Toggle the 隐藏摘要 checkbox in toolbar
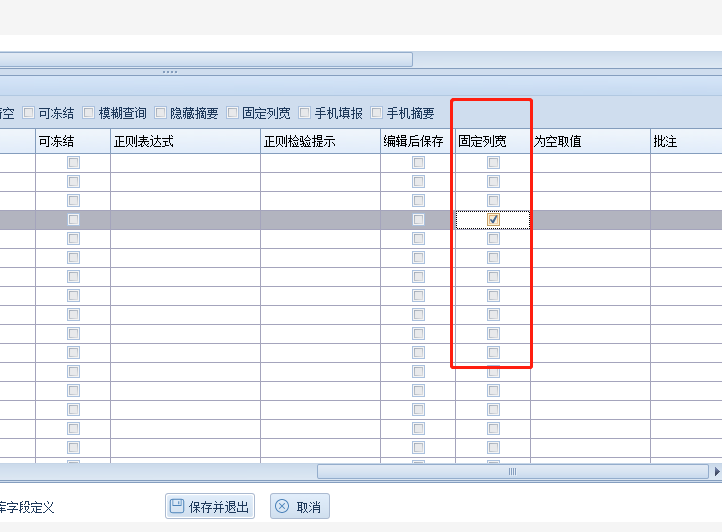This screenshot has width=722, height=532. (161, 114)
